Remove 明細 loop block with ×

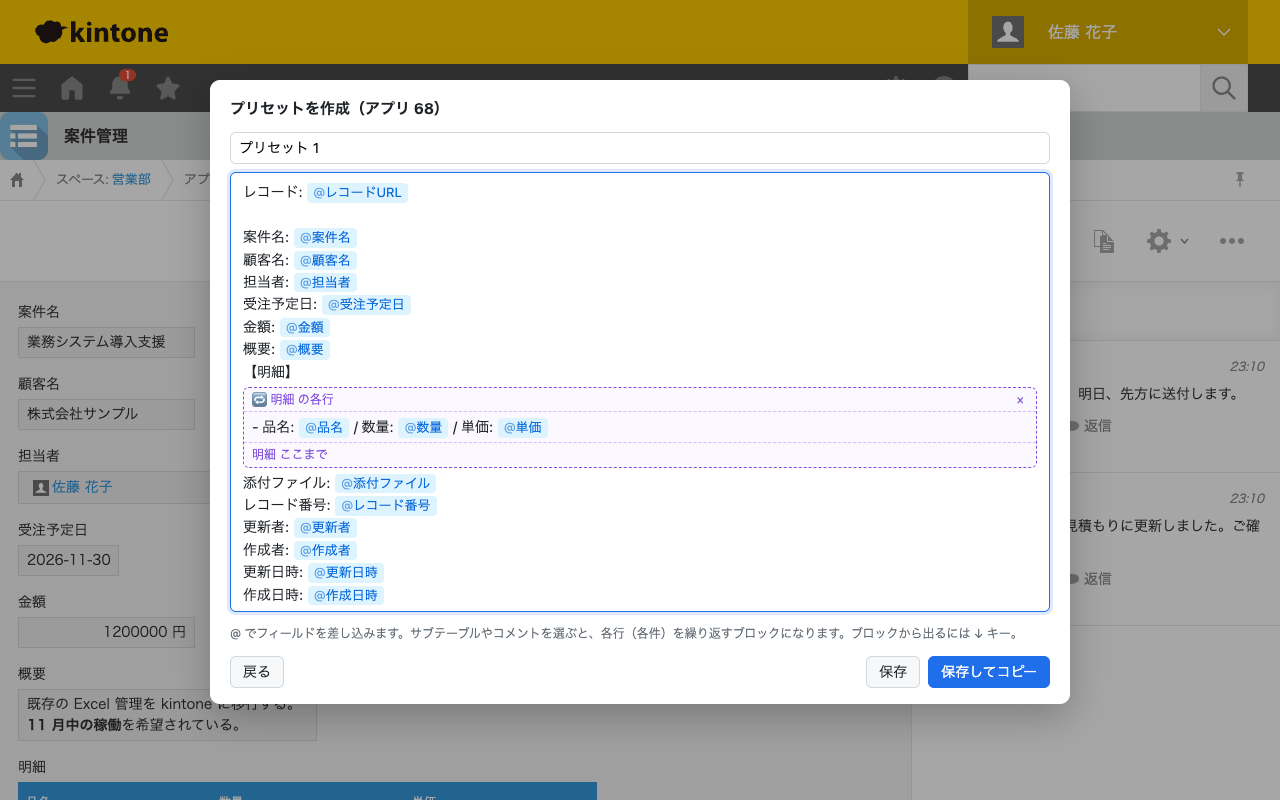(x=1020, y=400)
